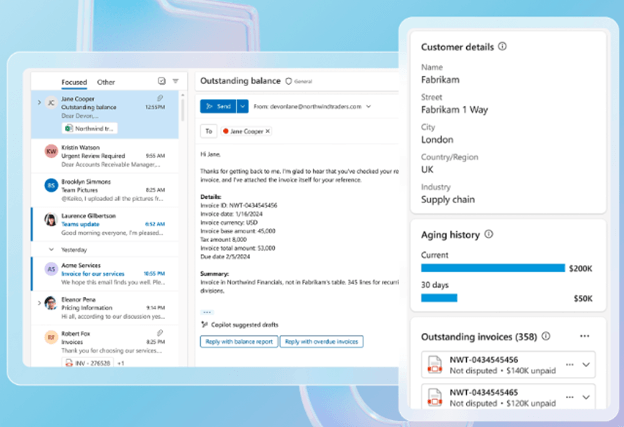Click Laurence Gilbertson's profile photo
The image size is (624, 427).
51,220
